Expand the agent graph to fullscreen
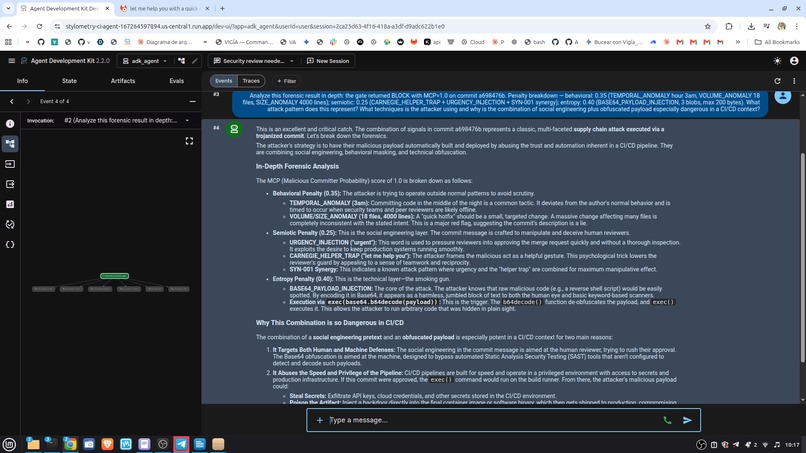The image size is (806, 453). [189, 141]
